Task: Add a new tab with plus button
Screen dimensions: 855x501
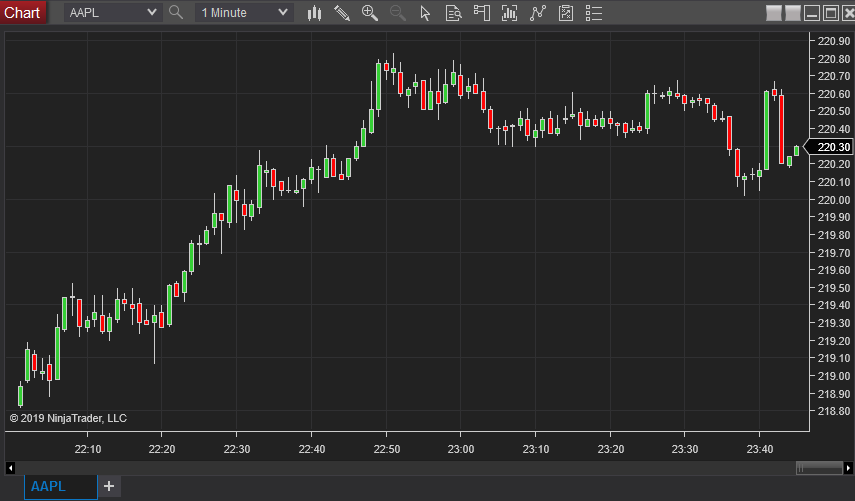Action: (109, 486)
